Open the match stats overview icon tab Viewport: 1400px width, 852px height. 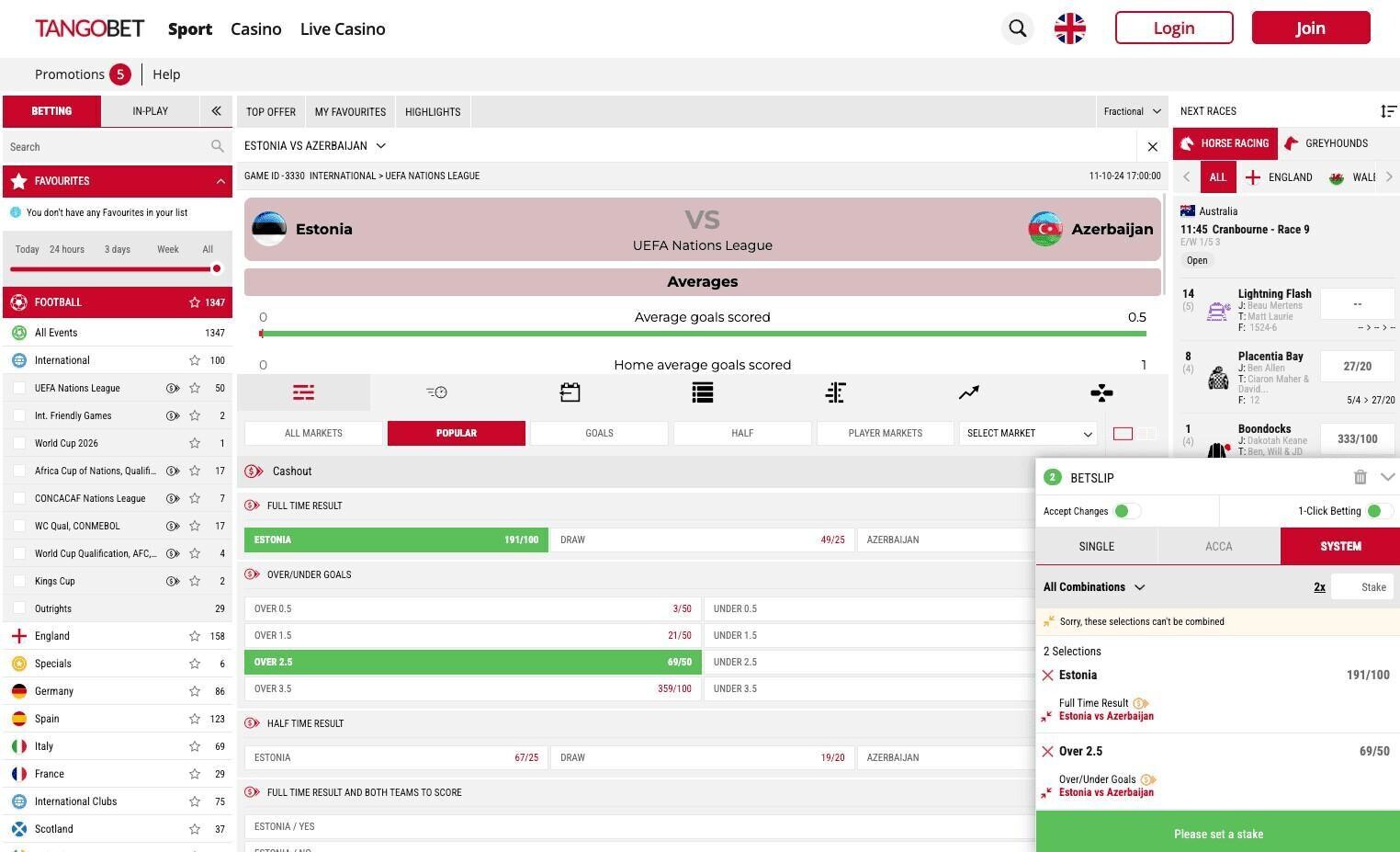click(x=303, y=392)
